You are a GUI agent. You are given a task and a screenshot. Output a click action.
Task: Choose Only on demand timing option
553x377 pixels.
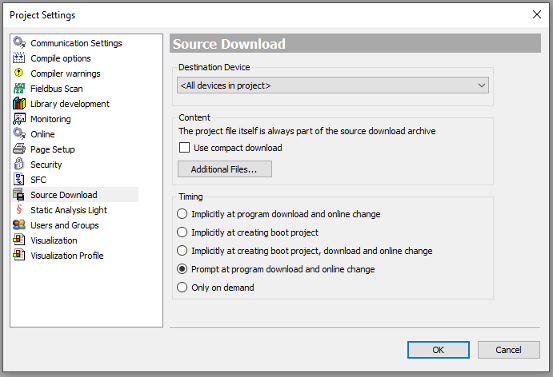pyautogui.click(x=182, y=287)
